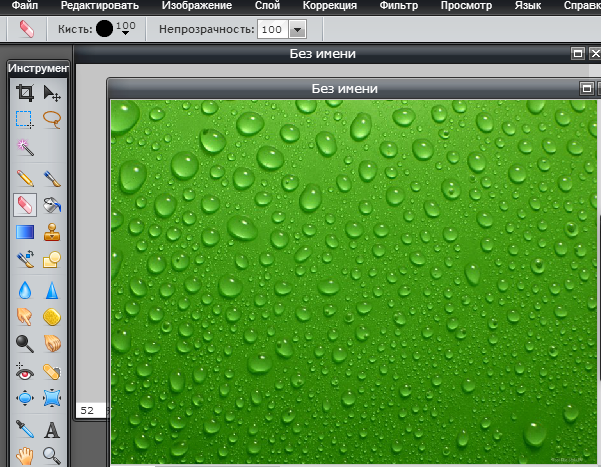Select the Gradient tool
This screenshot has height=467, width=601.
(25, 232)
